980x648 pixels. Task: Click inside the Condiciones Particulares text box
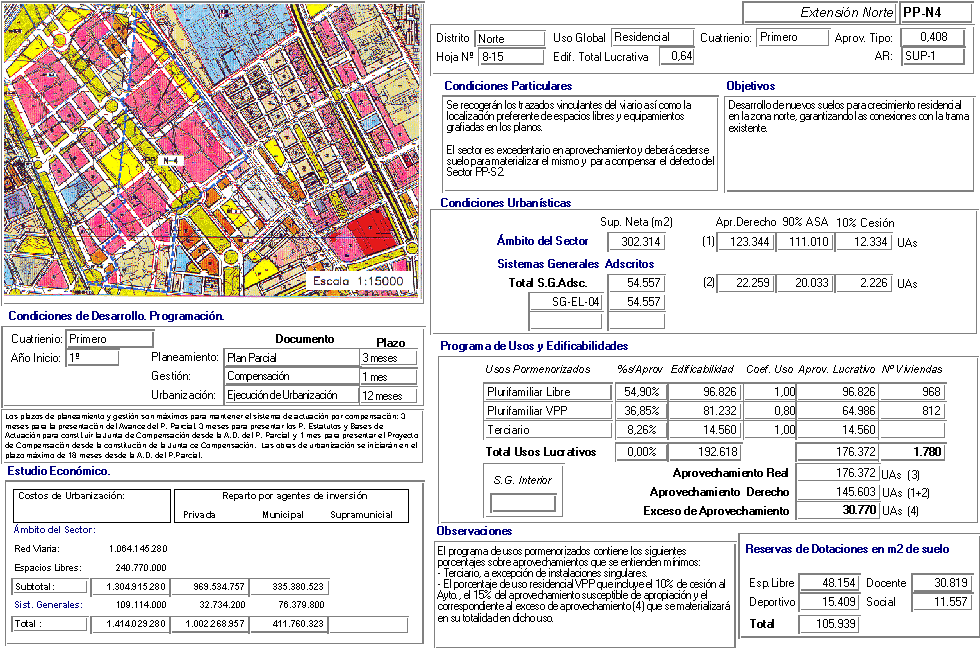coord(580,142)
